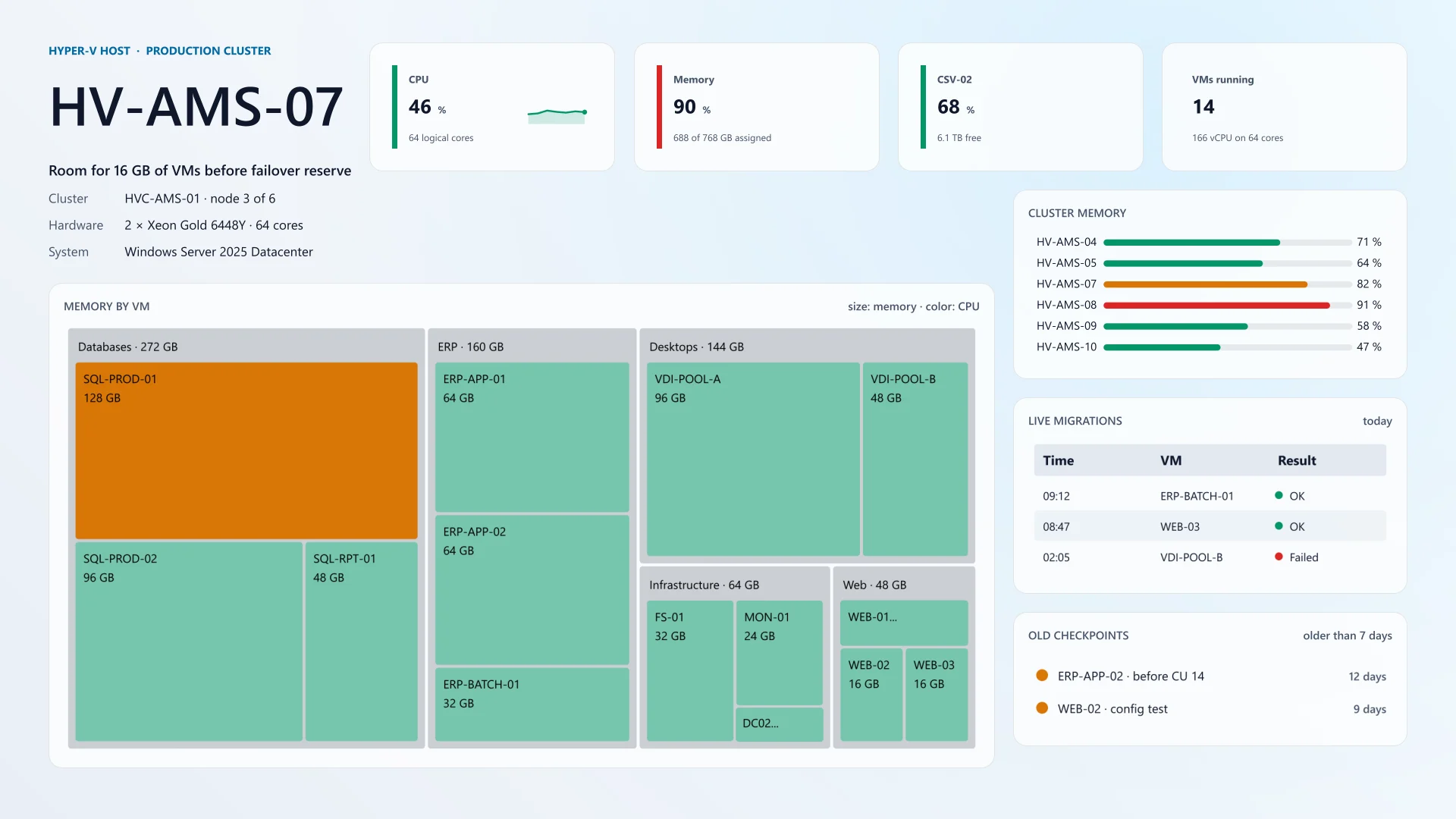Click the orange dot beside WEB-02 checkpoint
1456x819 pixels.
pos(1042,708)
